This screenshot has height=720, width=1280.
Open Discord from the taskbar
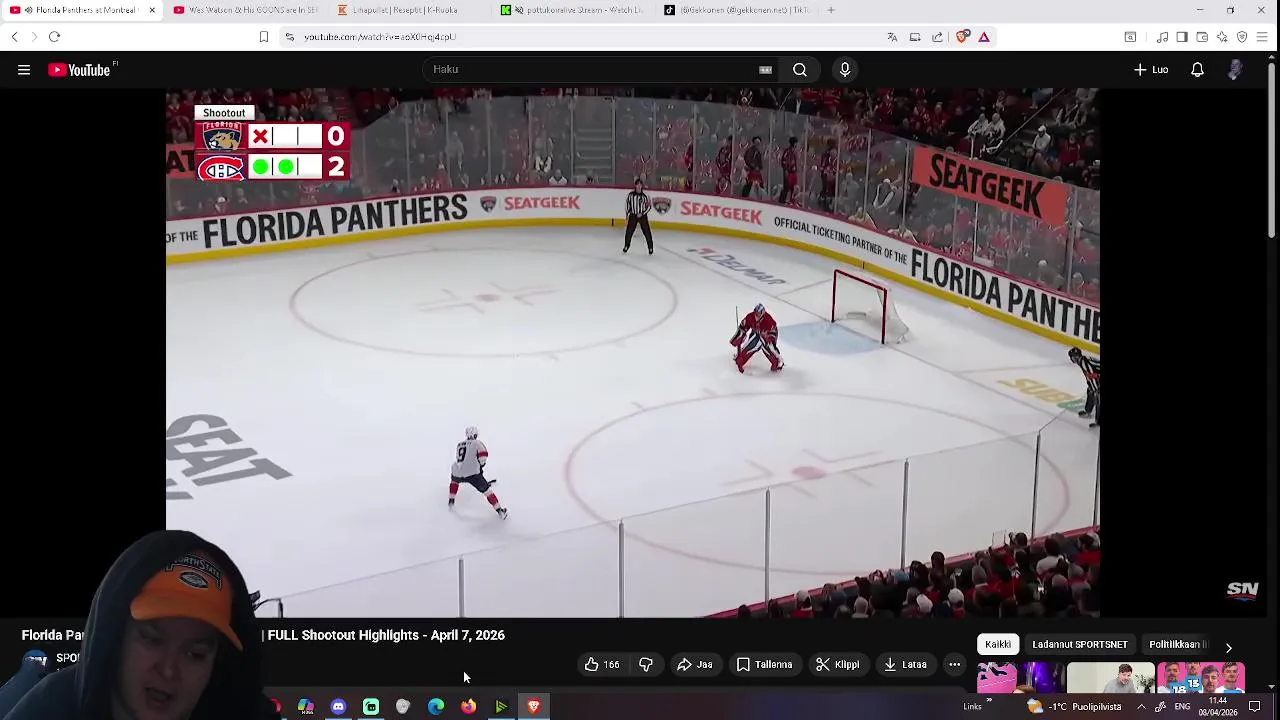click(338, 707)
